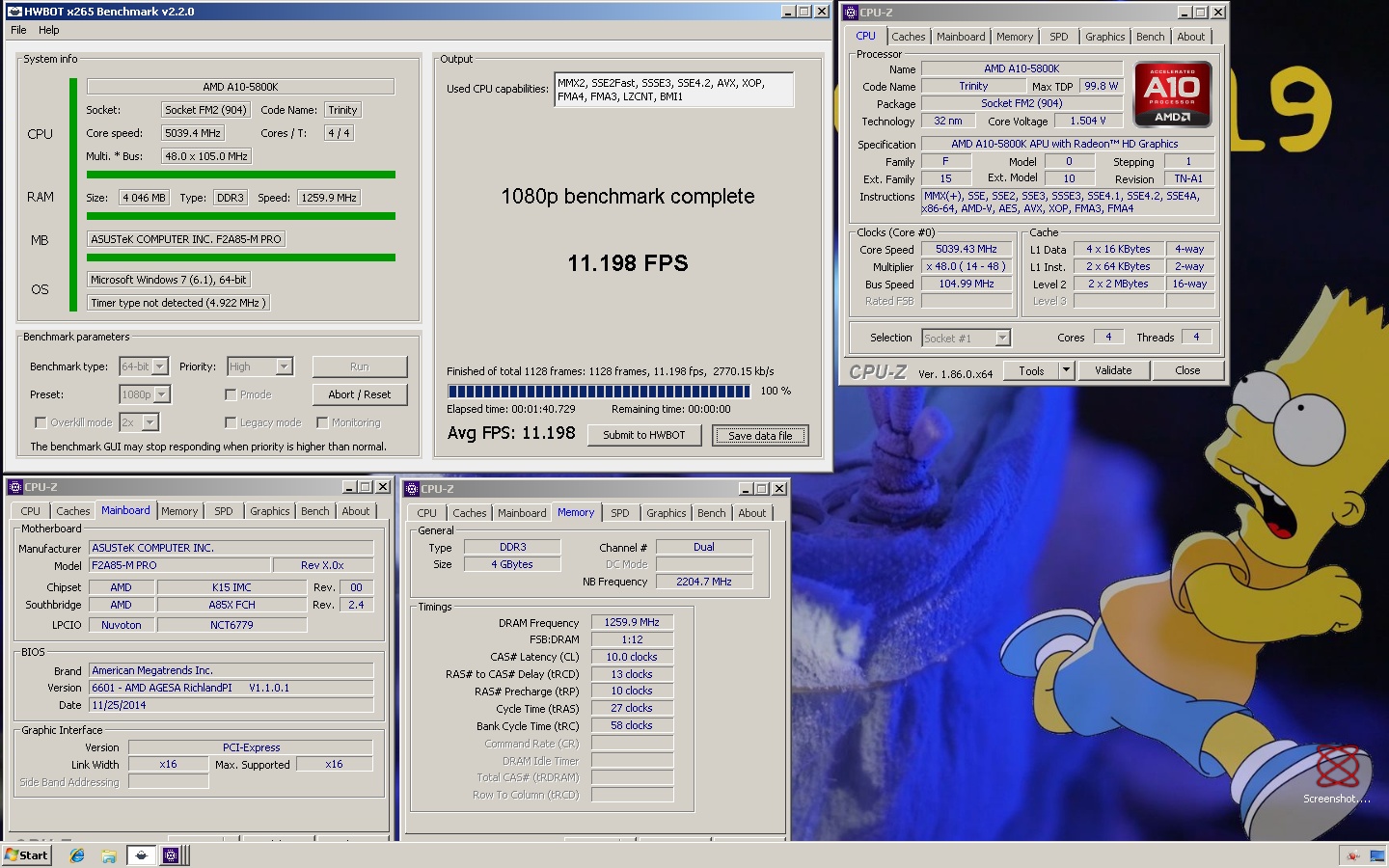Select the CPU-Z purple taskbar button
The height and width of the screenshot is (868, 1389).
coord(171,855)
